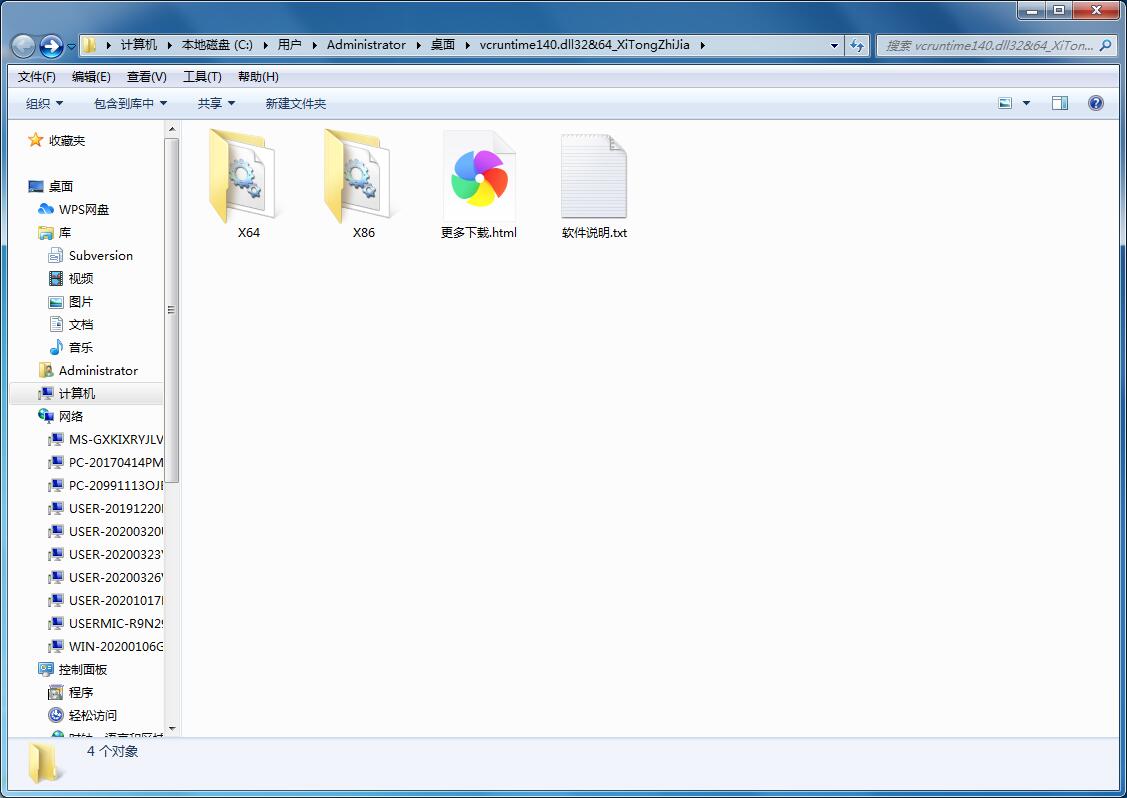The height and width of the screenshot is (798, 1127).
Task: Expand the arrow after 桌面 in breadcrumb
Action: pyautogui.click(x=468, y=45)
